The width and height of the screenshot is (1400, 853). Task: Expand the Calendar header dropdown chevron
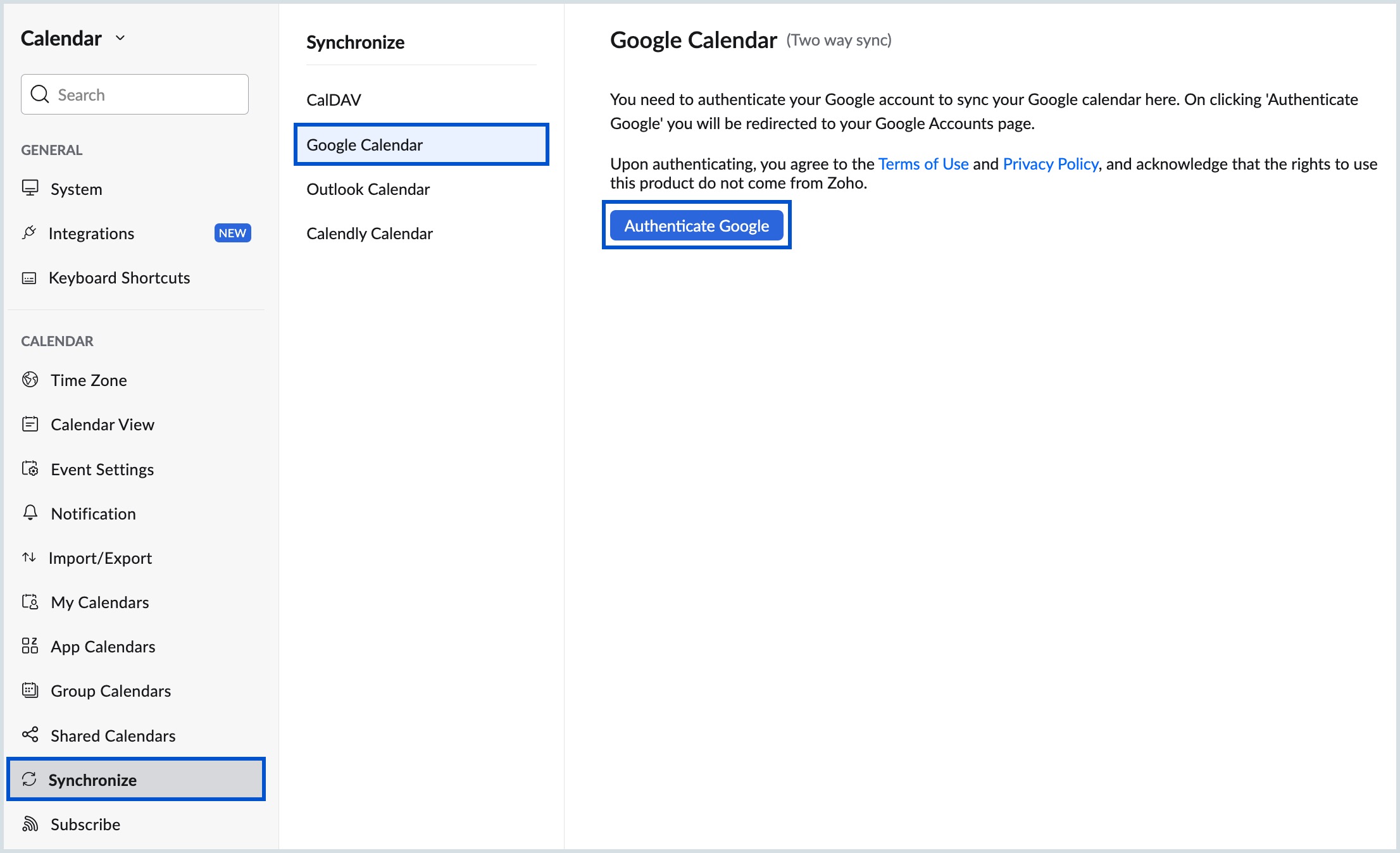pyautogui.click(x=120, y=38)
